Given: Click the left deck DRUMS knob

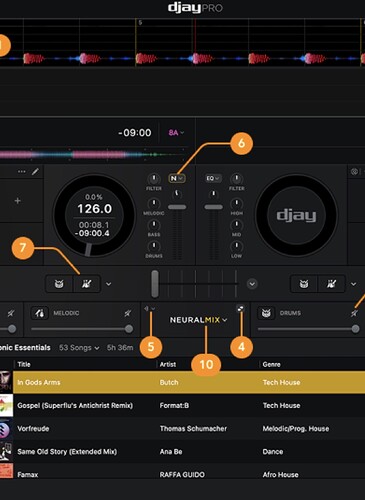Looking at the screenshot, I should coord(154,246).
